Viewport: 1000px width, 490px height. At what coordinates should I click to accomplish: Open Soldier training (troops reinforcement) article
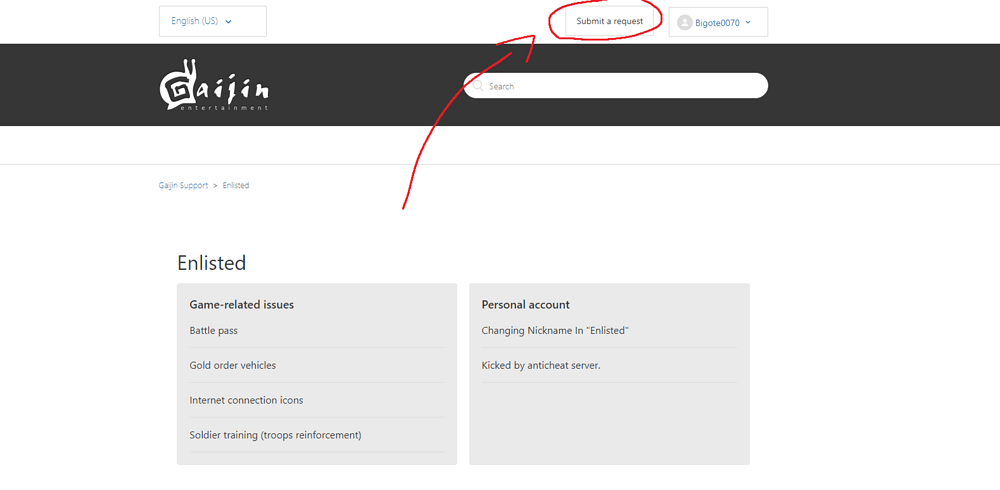pyautogui.click(x=275, y=435)
